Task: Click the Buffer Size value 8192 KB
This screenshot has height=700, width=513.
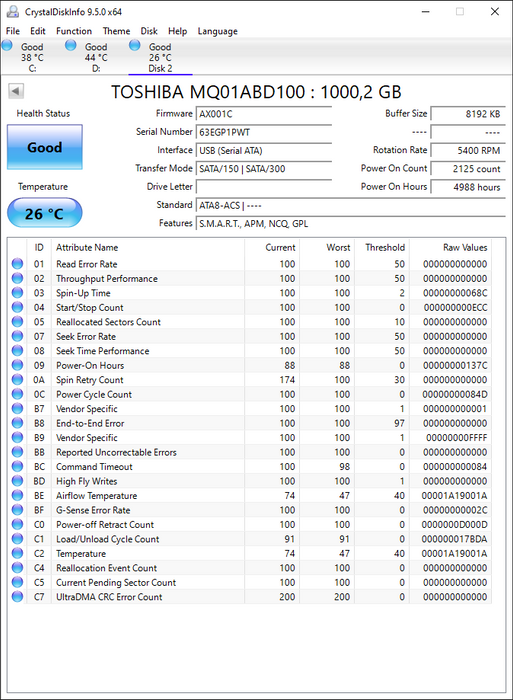Action: [x=468, y=114]
